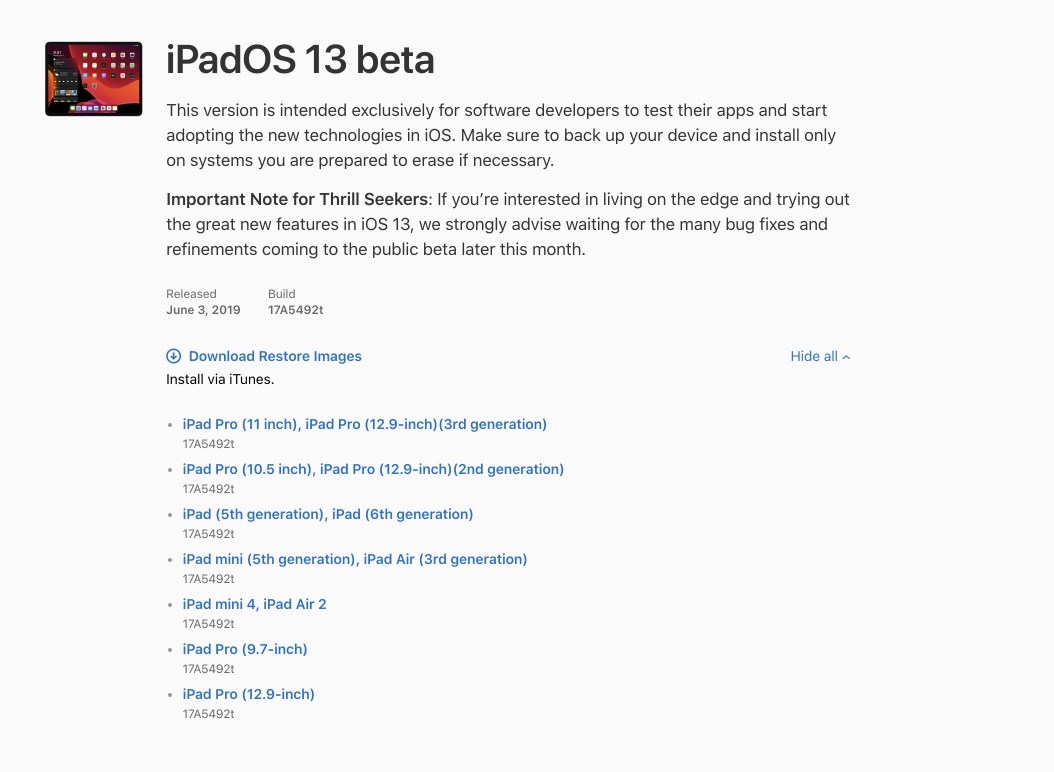Screen dimensions: 1054x772
Task: Select iPad (5th generation), iPad (6th generation) link
Action: pos(328,514)
